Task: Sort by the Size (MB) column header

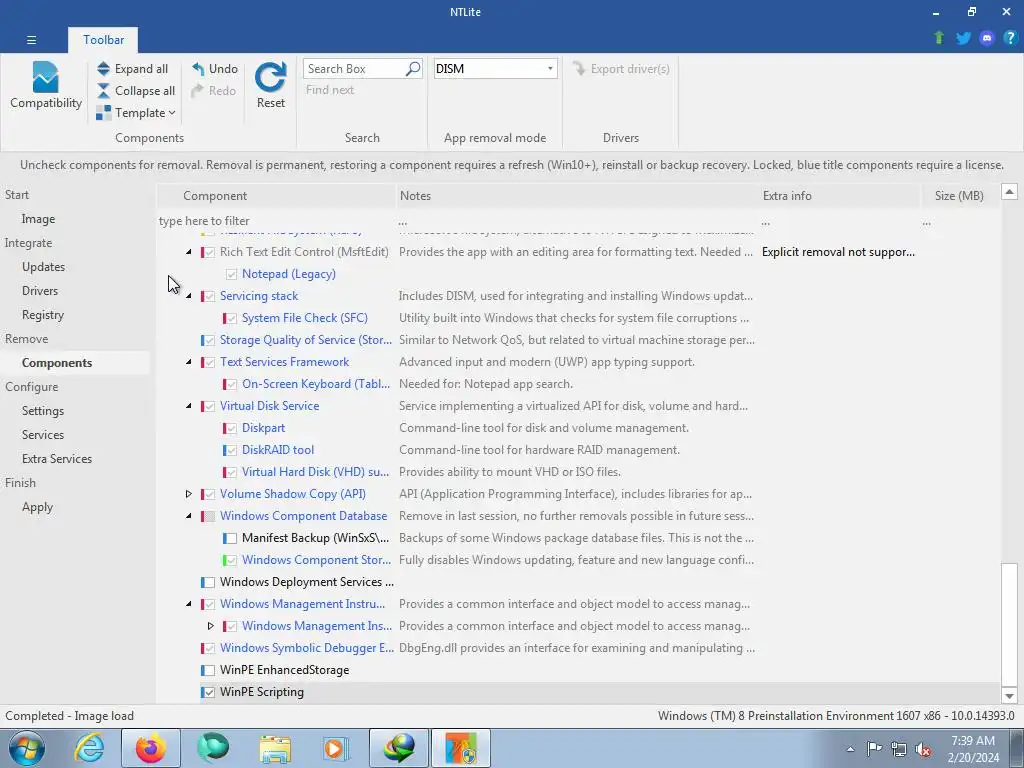Action: [x=959, y=196]
